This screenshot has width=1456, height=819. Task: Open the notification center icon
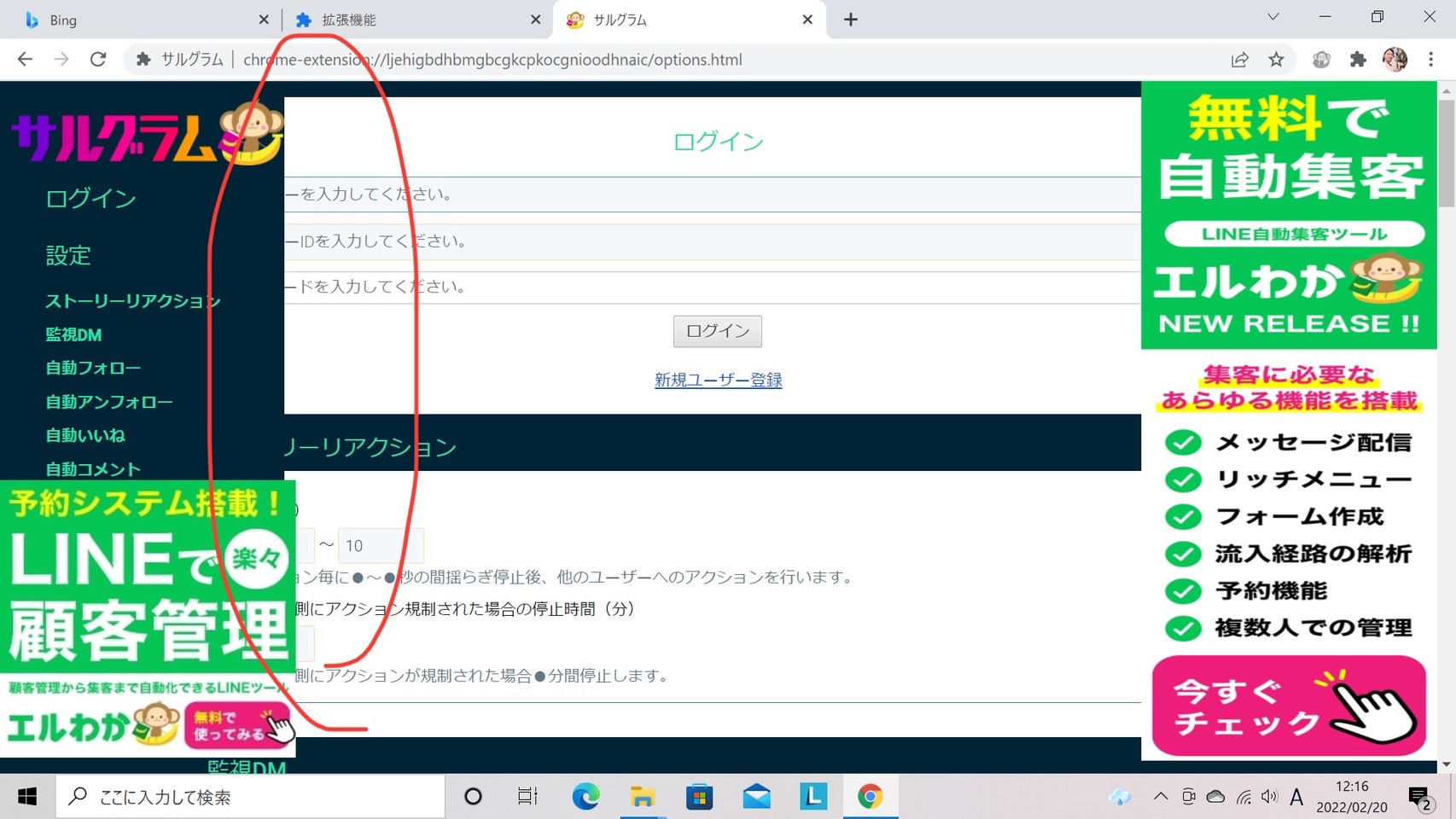point(1421,798)
